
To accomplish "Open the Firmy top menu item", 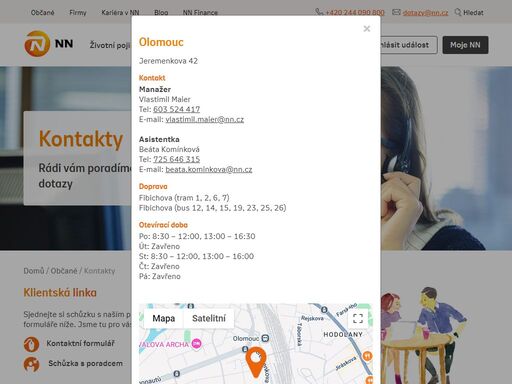I will click(x=78, y=13).
